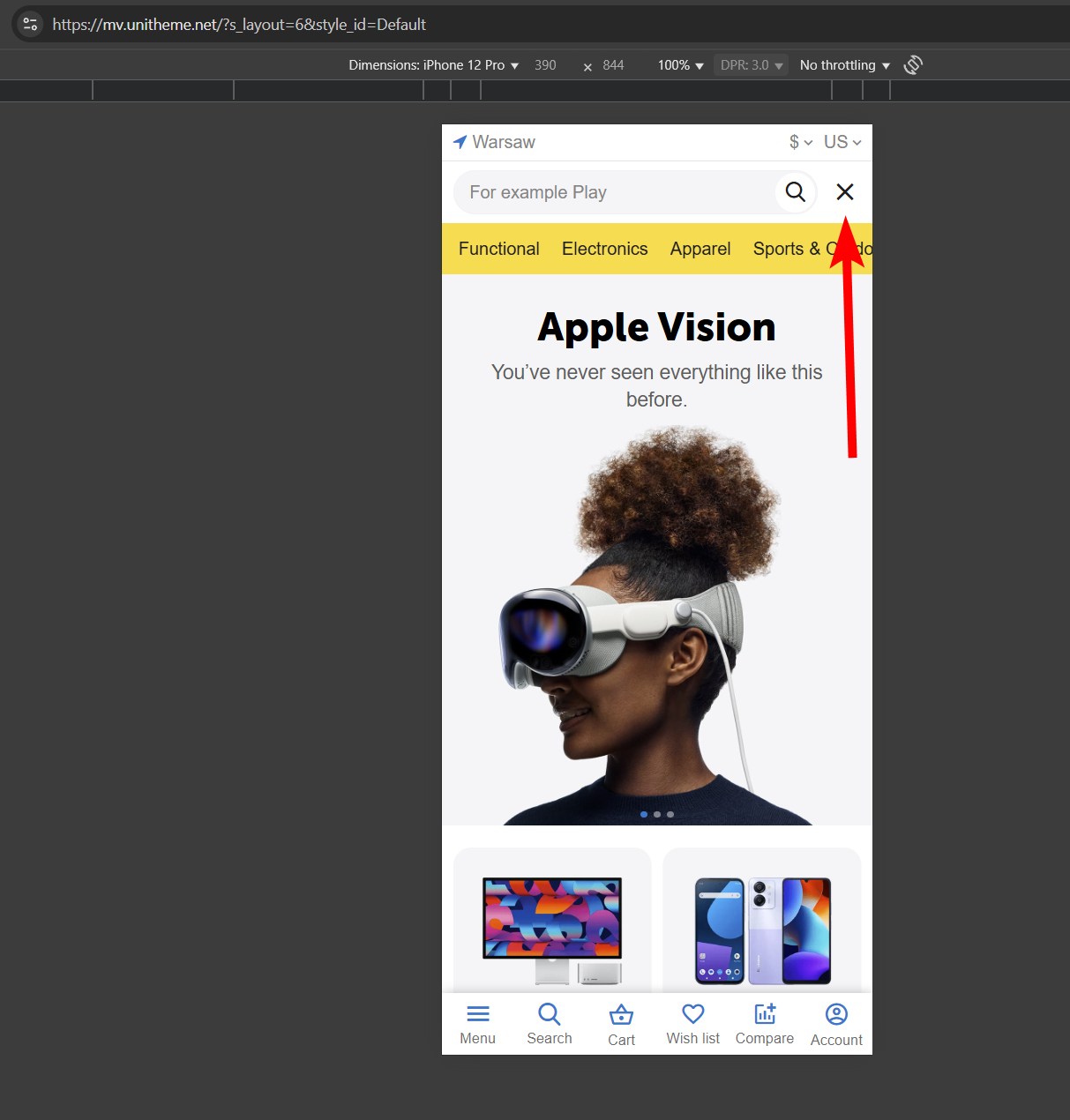Click the viewport width field 390
1070x1120 pixels.
545,65
